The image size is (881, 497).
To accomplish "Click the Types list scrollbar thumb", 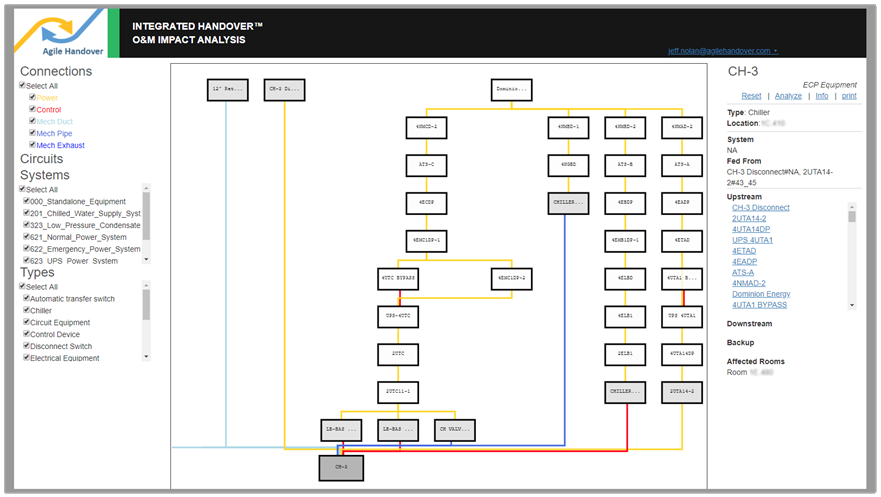I will coord(146,304).
